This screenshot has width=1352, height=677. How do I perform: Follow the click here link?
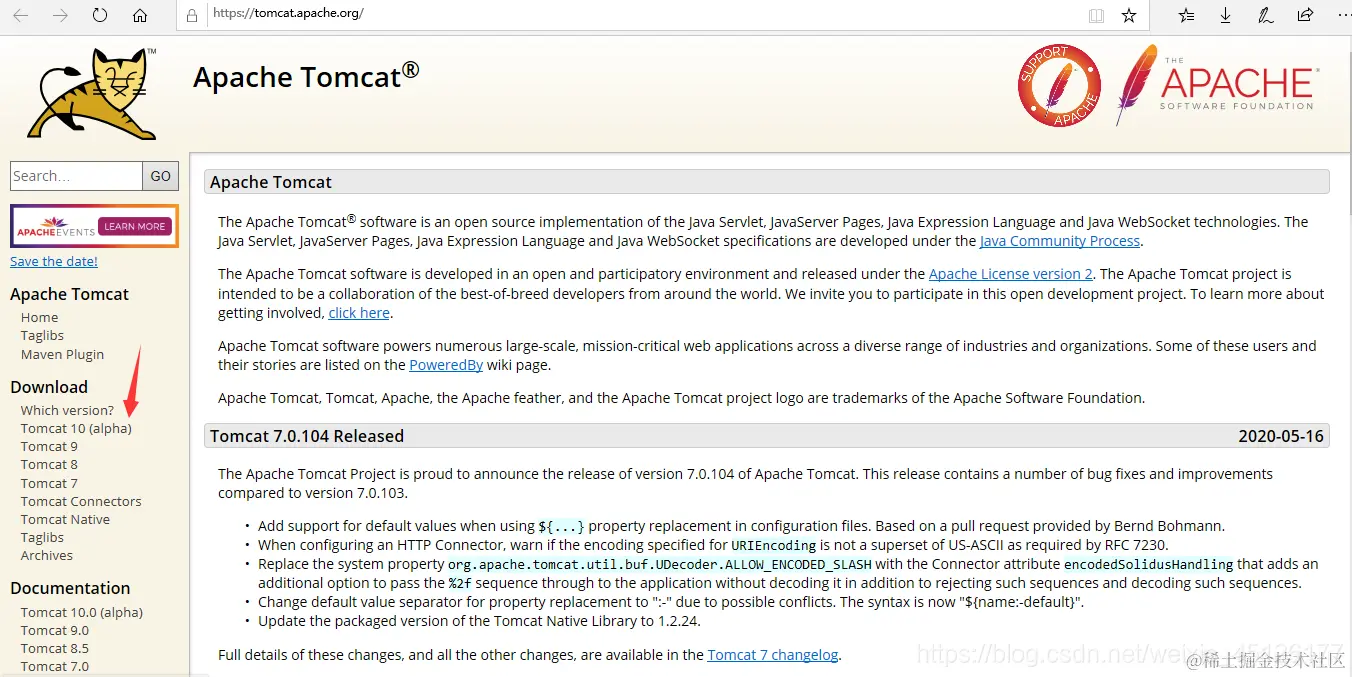tap(359, 313)
